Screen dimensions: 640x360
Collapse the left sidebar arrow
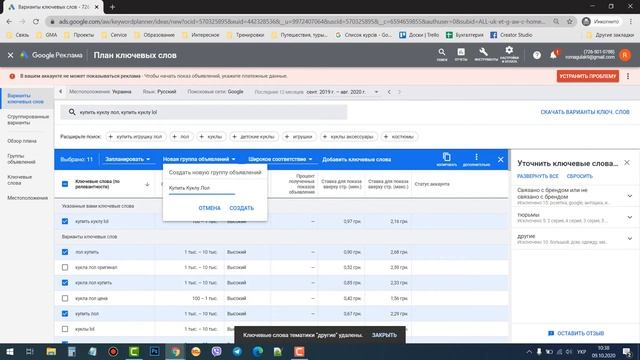coord(60,91)
